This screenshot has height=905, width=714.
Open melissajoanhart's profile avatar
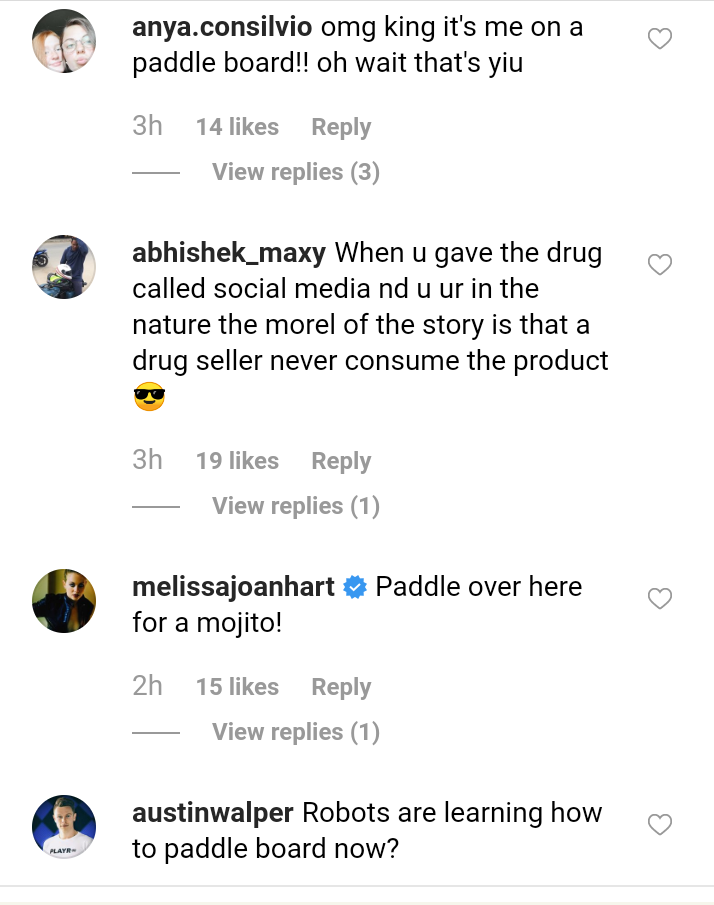pos(64,601)
